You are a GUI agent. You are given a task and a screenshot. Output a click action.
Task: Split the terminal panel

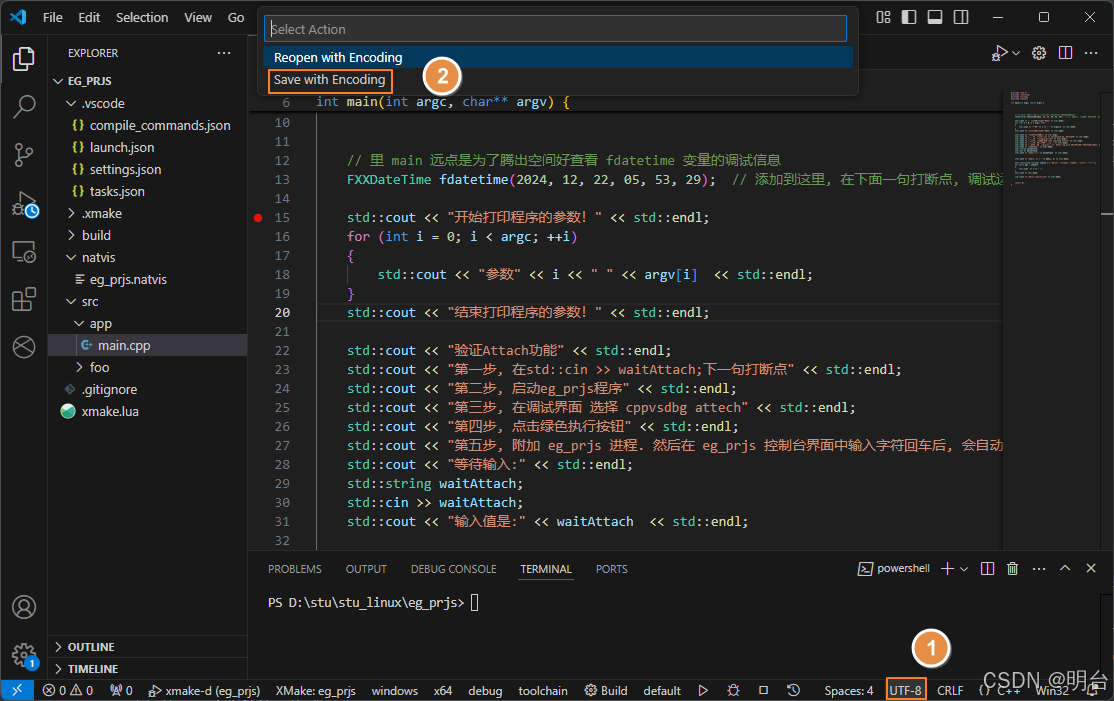(x=987, y=568)
